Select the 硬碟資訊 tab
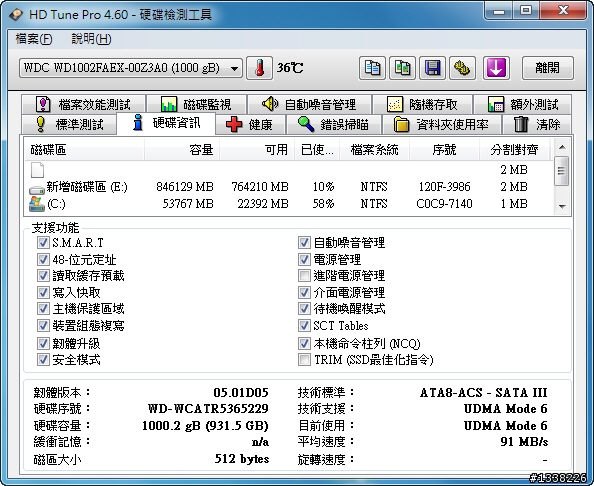This screenshot has width=594, height=486. click(166, 123)
